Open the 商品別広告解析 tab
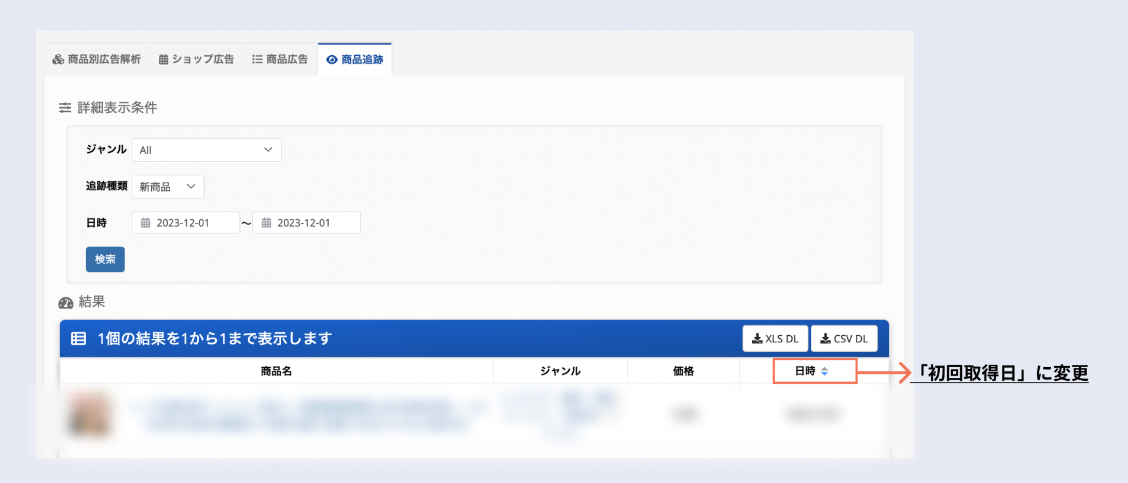 pyautogui.click(x=97, y=60)
